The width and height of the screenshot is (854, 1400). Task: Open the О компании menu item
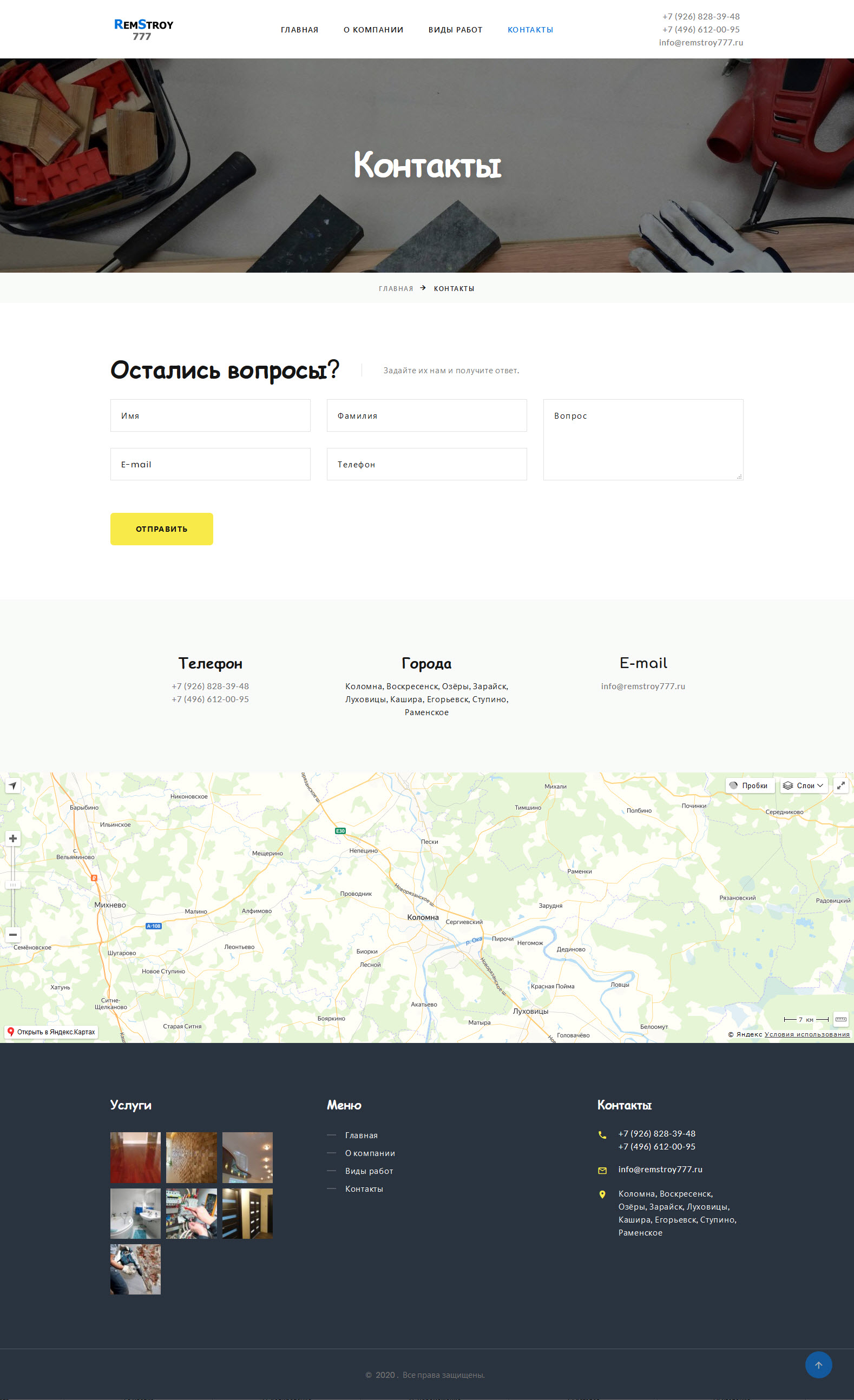click(x=373, y=30)
